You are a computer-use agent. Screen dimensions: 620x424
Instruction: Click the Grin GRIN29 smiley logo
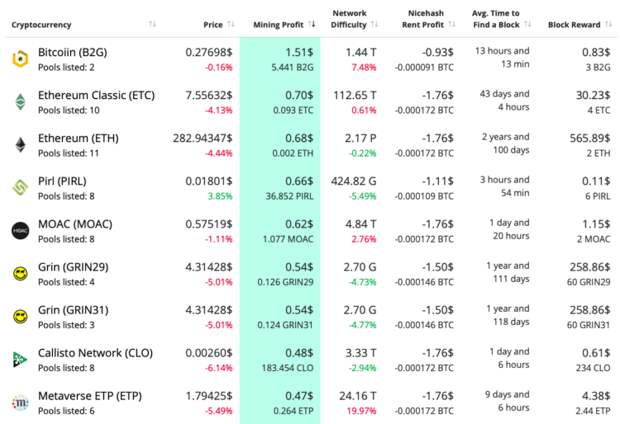[x=20, y=273]
